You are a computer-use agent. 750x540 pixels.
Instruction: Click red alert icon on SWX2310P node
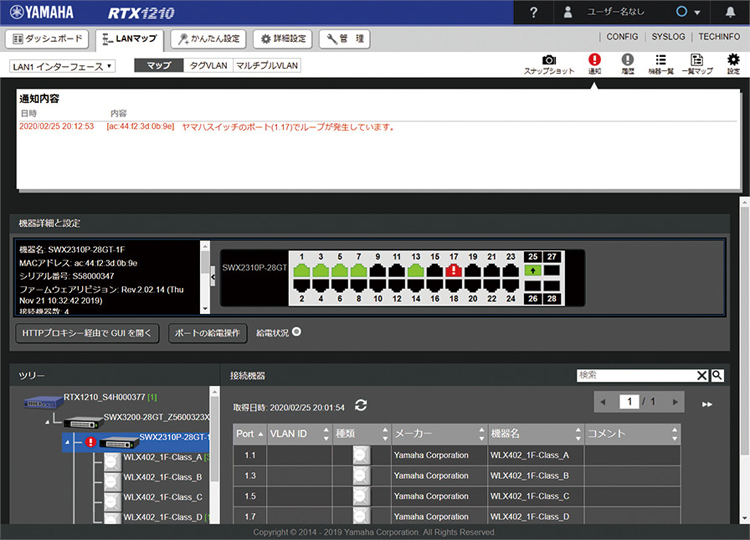point(90,442)
